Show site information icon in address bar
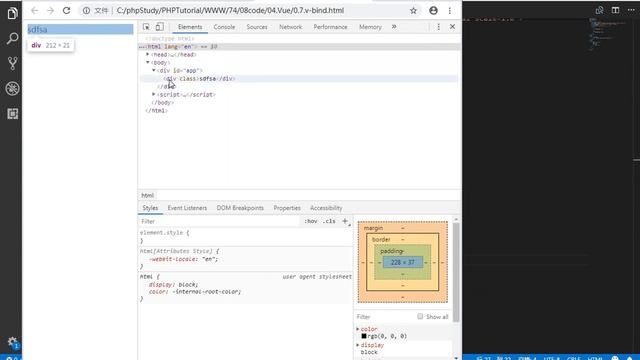Screen dimensions: 640x360 coord(86,11)
